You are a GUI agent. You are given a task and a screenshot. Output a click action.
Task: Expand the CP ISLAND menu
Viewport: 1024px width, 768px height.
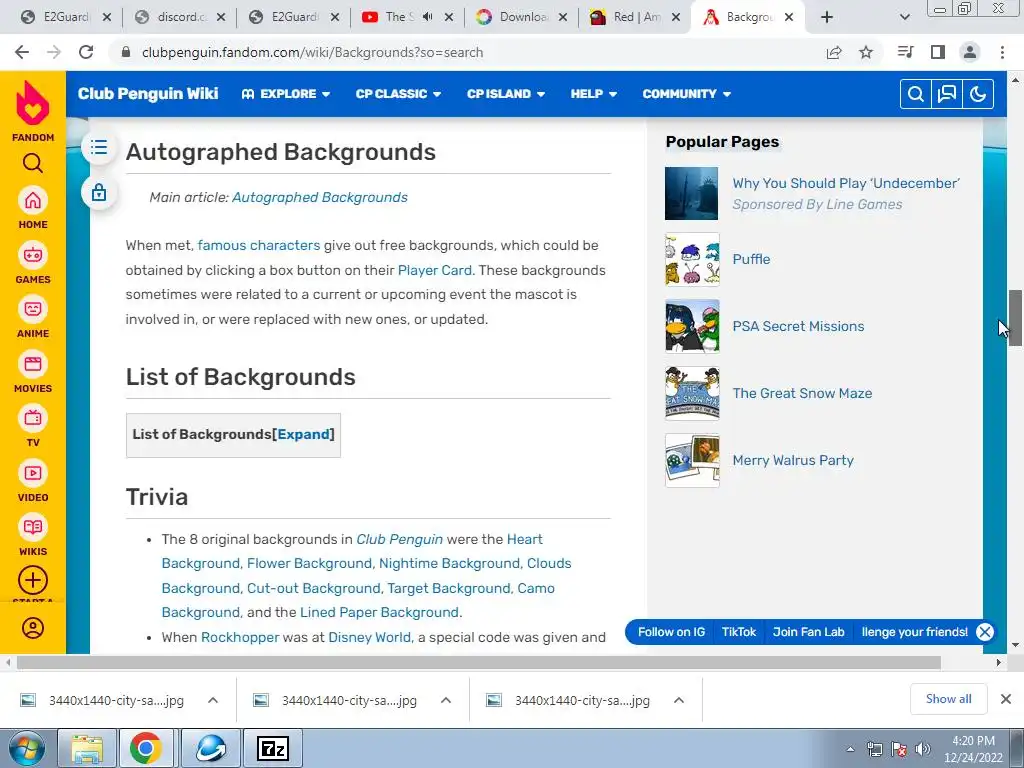(x=506, y=94)
